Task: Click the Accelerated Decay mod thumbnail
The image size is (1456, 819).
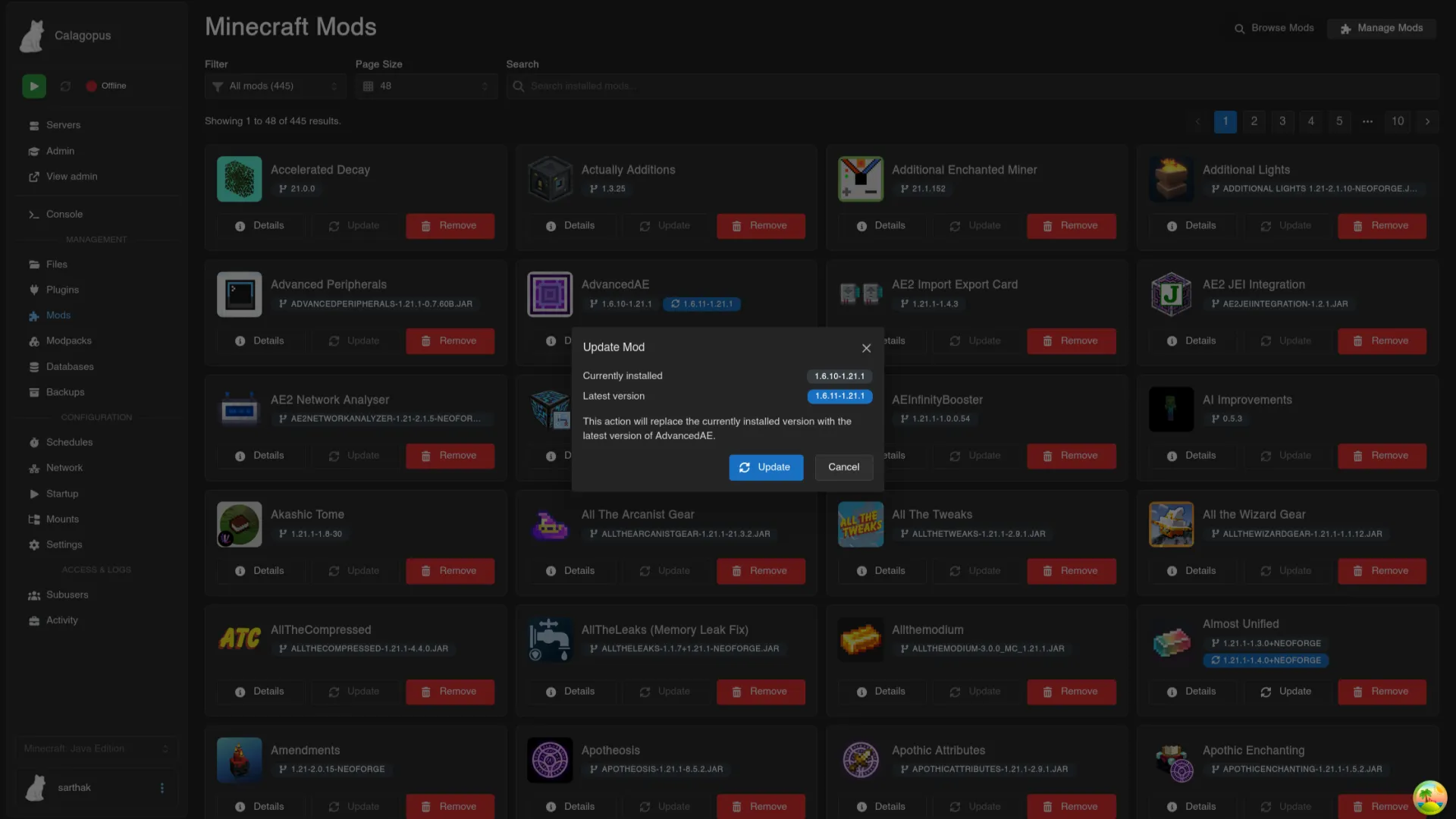Action: point(239,179)
